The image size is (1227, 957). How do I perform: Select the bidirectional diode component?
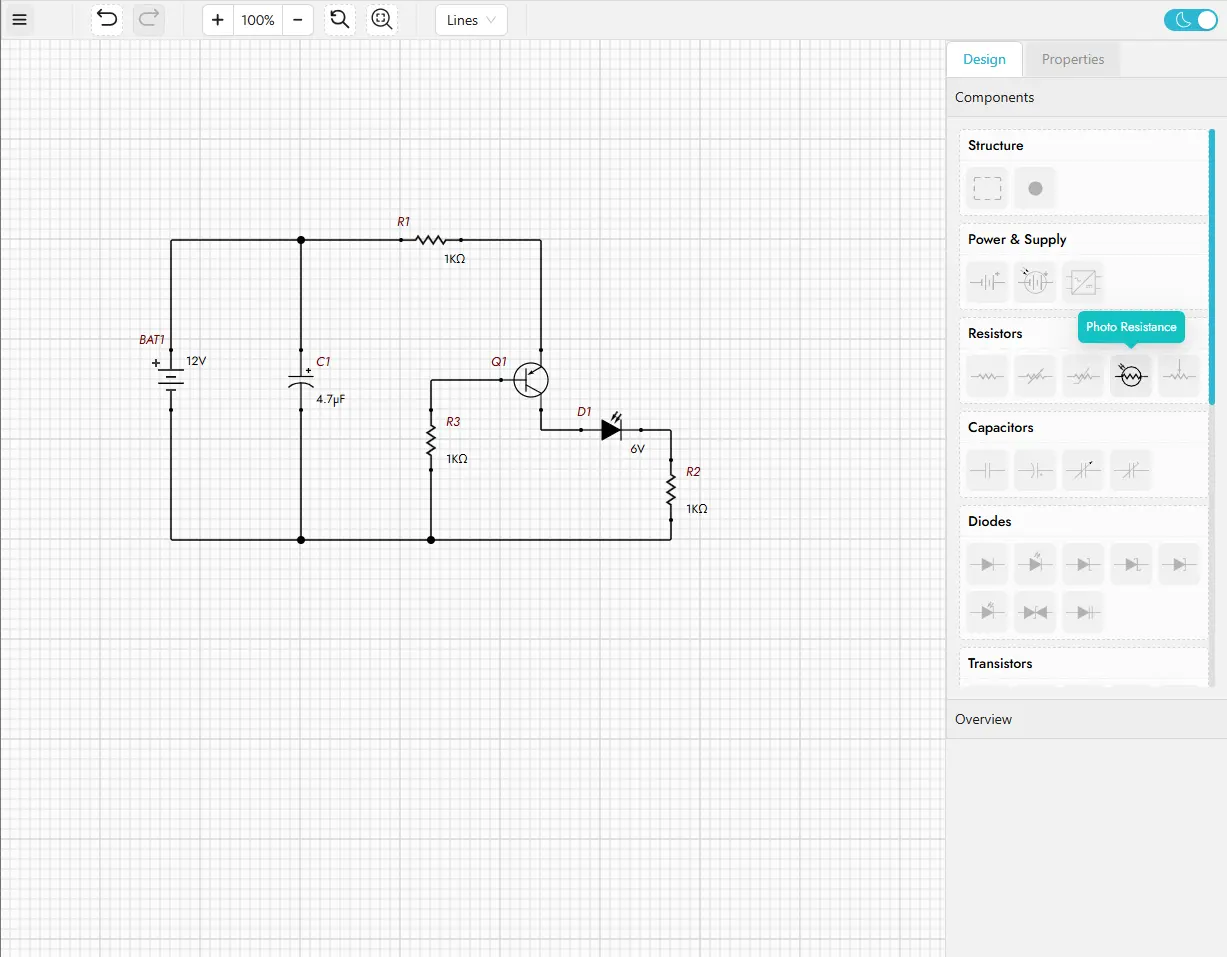[1035, 612]
